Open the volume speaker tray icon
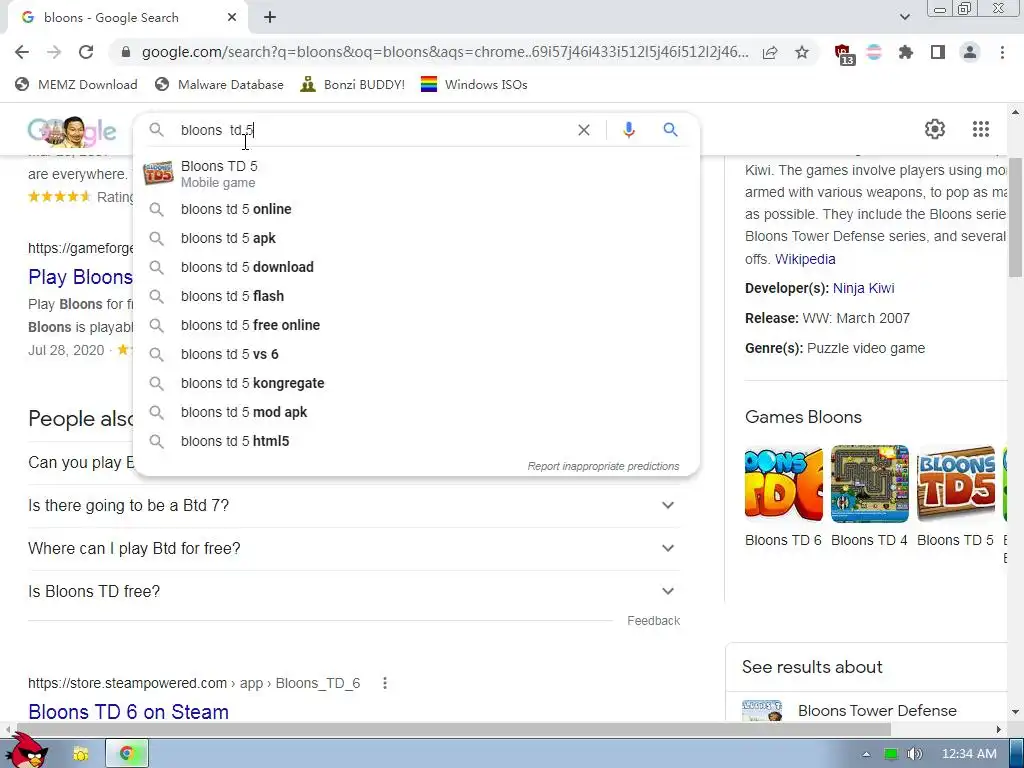The height and width of the screenshot is (768, 1024). pyautogui.click(x=914, y=754)
